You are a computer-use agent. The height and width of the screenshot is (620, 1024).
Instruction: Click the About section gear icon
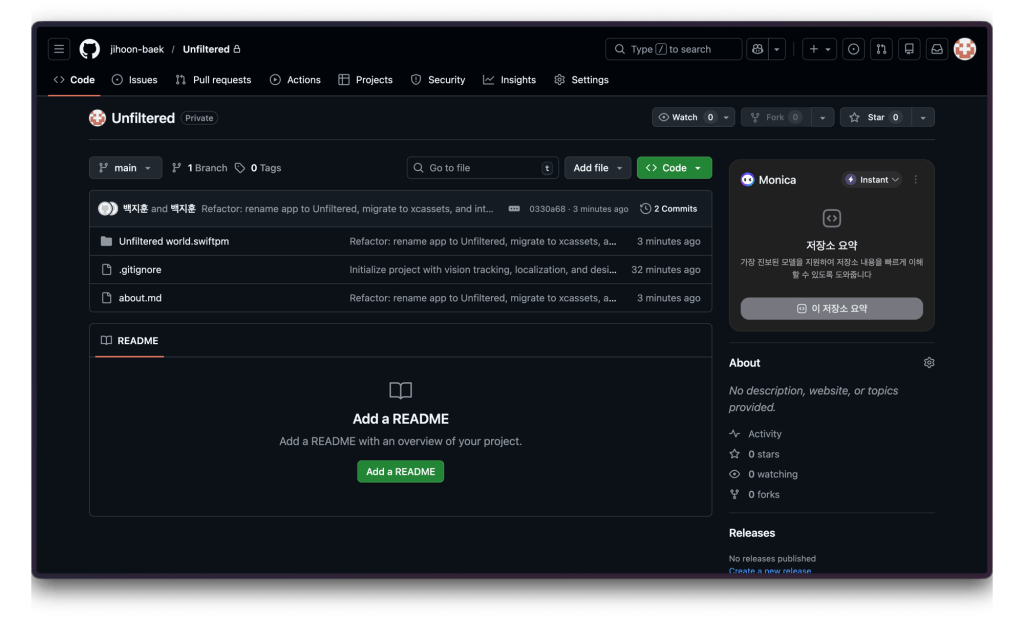point(929,363)
